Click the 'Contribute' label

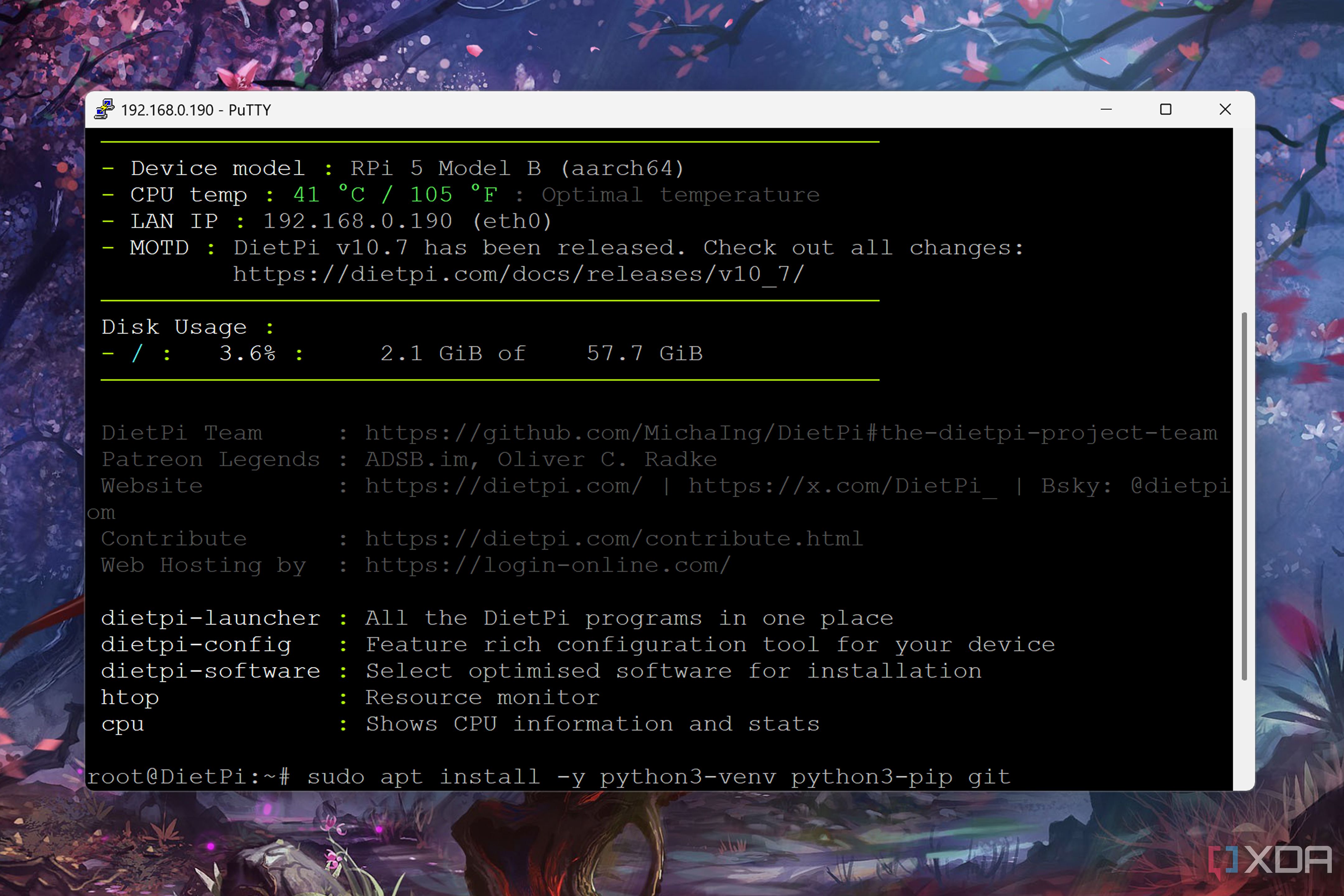(x=174, y=539)
